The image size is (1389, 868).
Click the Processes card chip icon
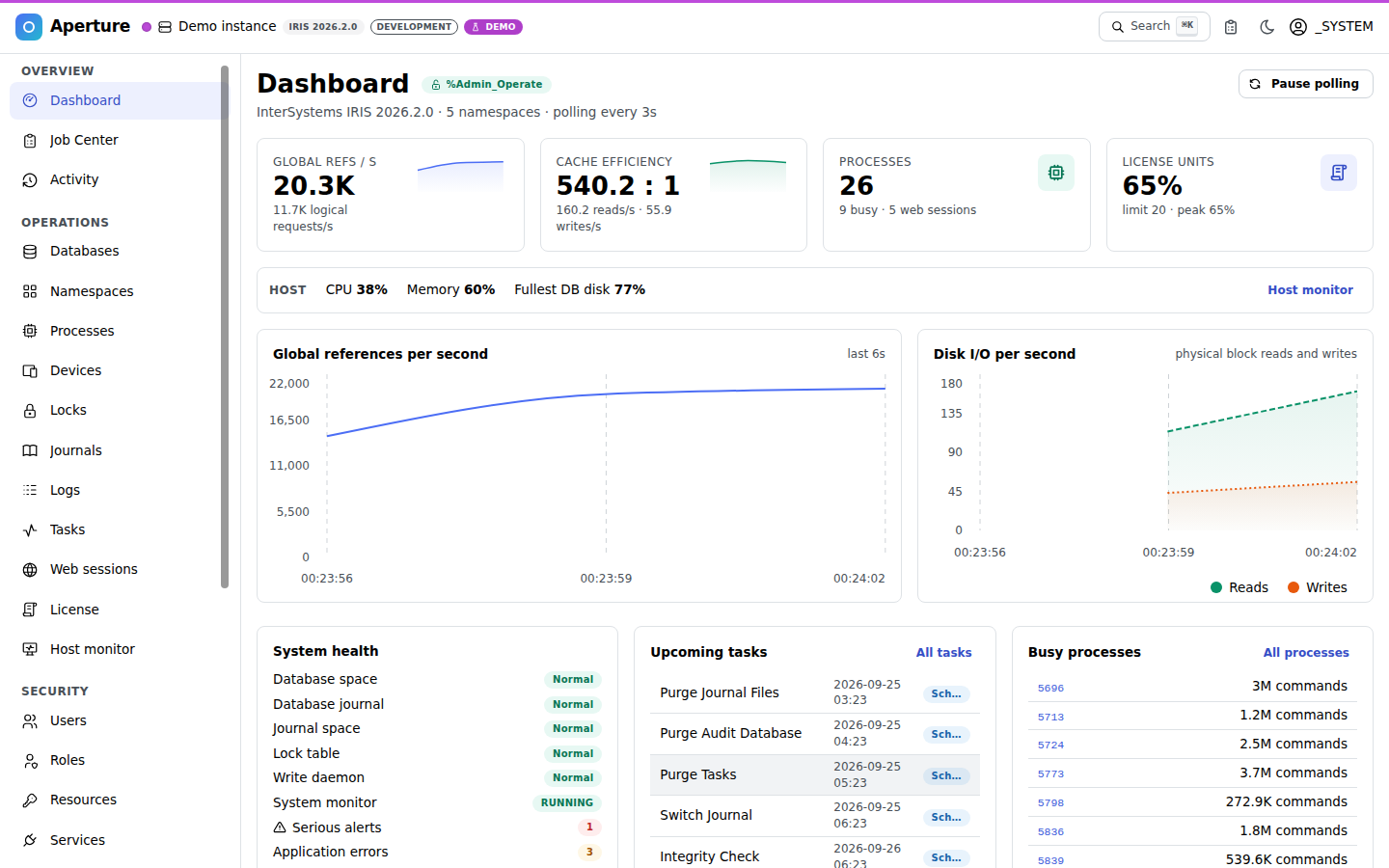(x=1056, y=173)
